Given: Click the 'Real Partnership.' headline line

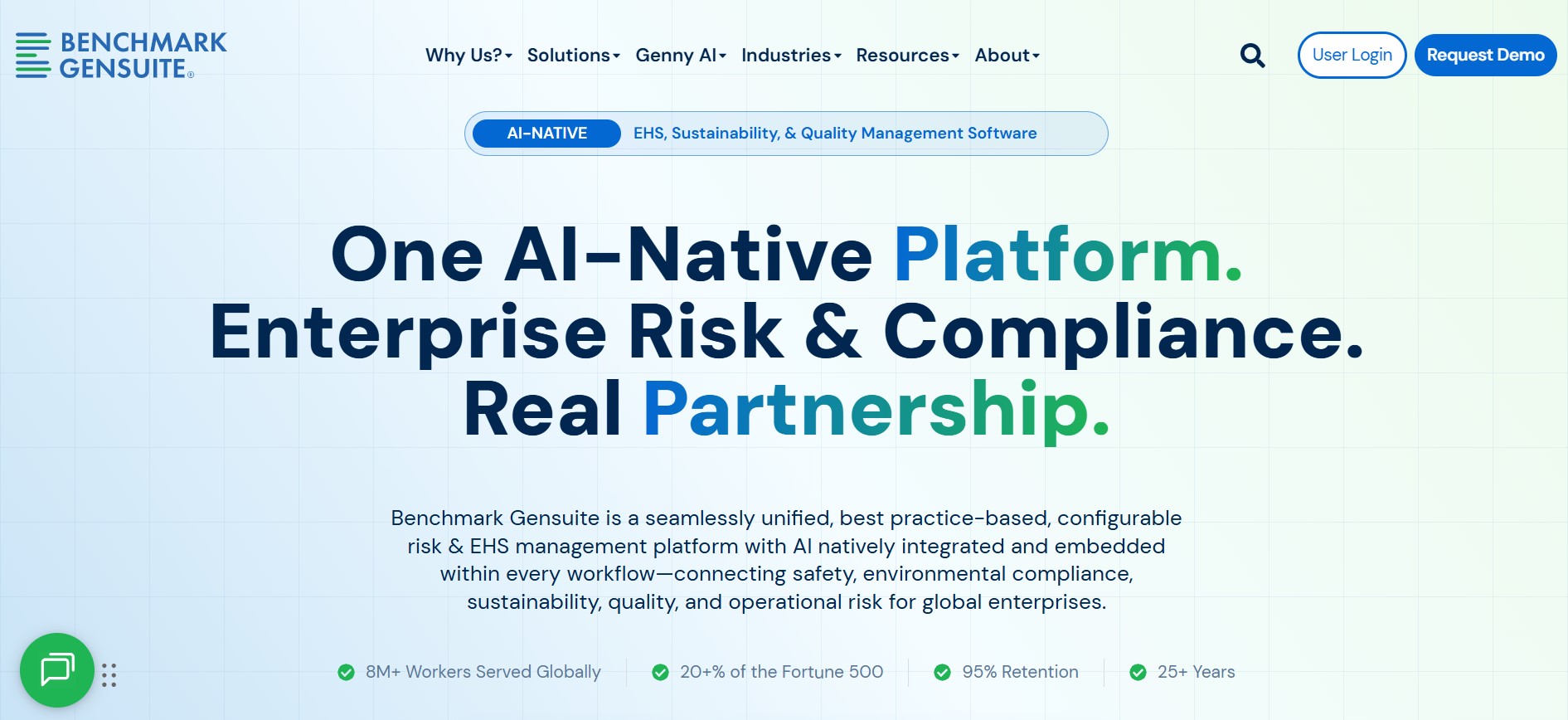Looking at the screenshot, I should click(786, 409).
